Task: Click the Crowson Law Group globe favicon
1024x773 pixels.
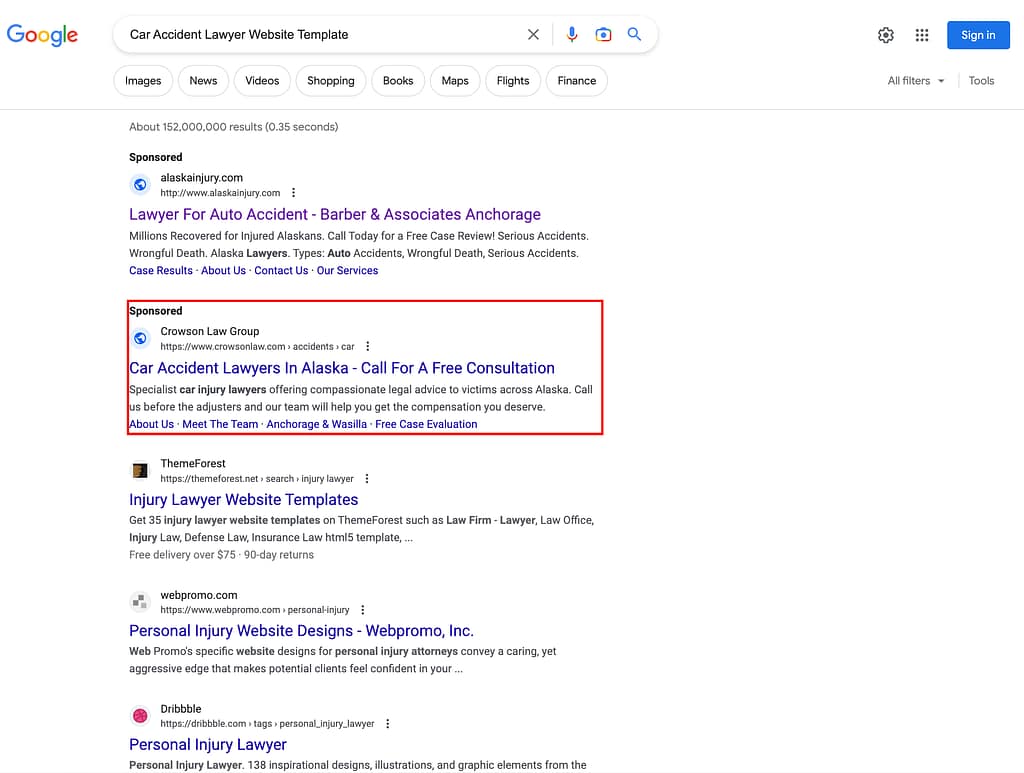Action: (x=140, y=338)
